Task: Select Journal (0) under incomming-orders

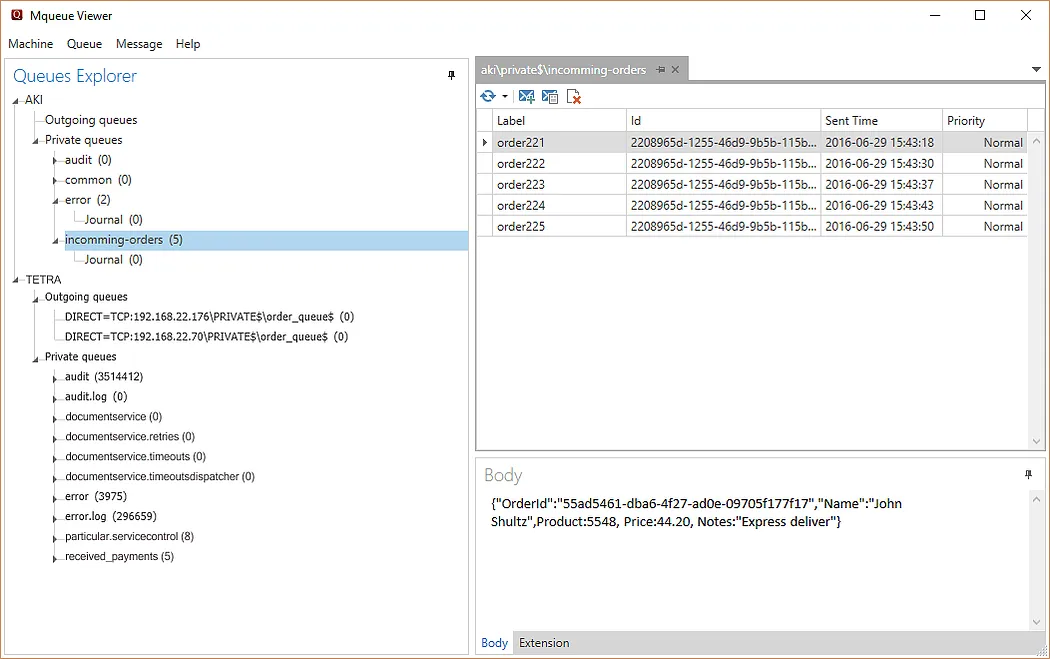Action: [x=114, y=260]
